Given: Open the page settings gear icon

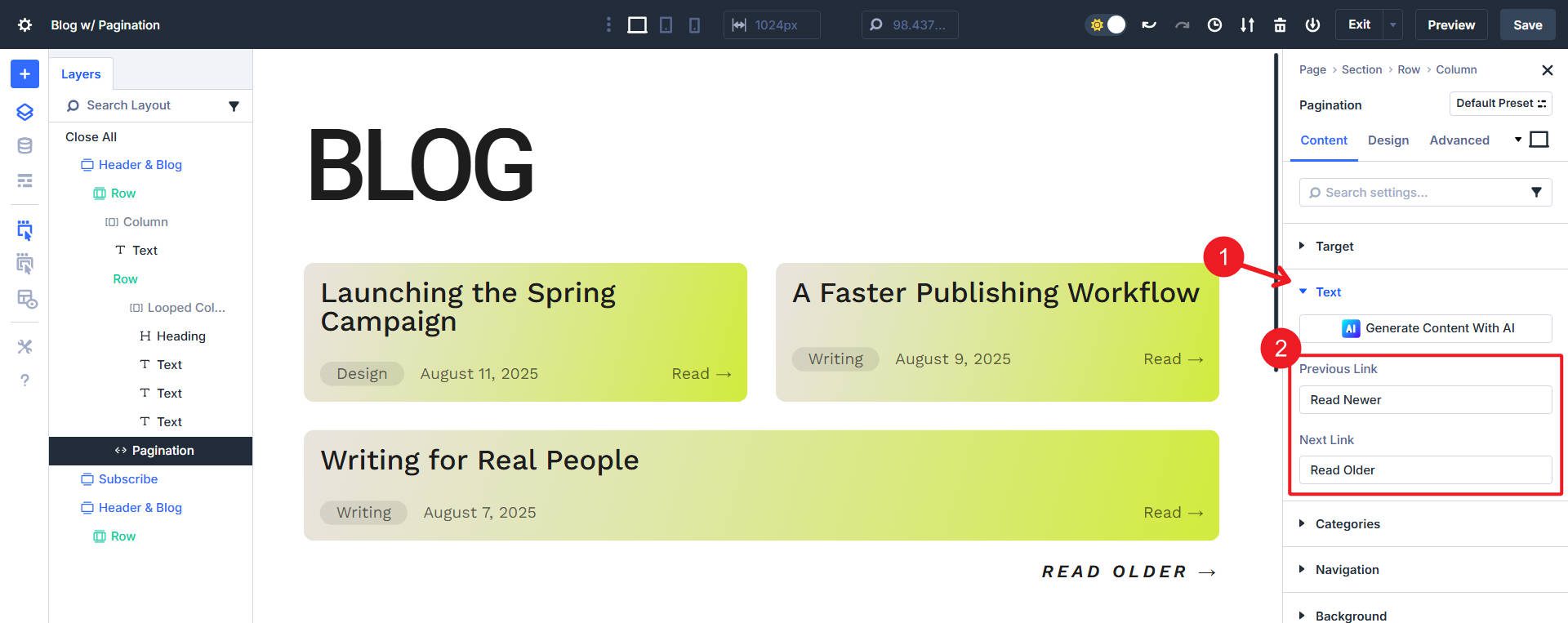Looking at the screenshot, I should (24, 24).
